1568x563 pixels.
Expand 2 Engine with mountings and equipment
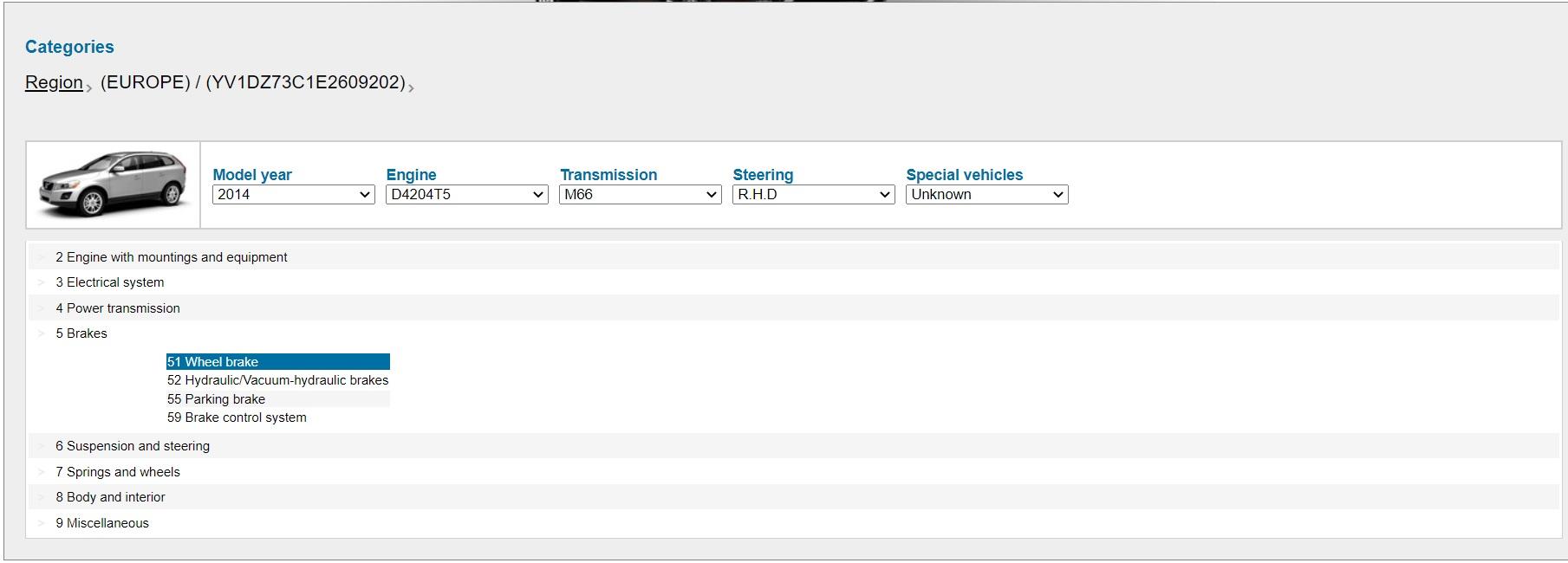coord(172,257)
